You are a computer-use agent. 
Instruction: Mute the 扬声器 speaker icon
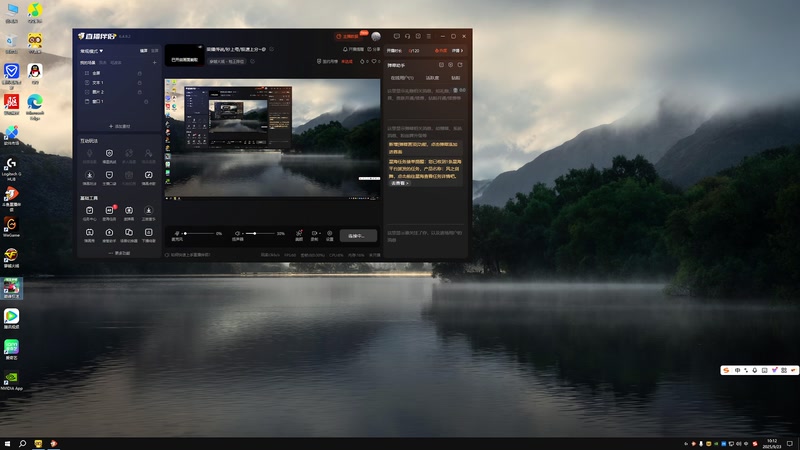[238, 234]
